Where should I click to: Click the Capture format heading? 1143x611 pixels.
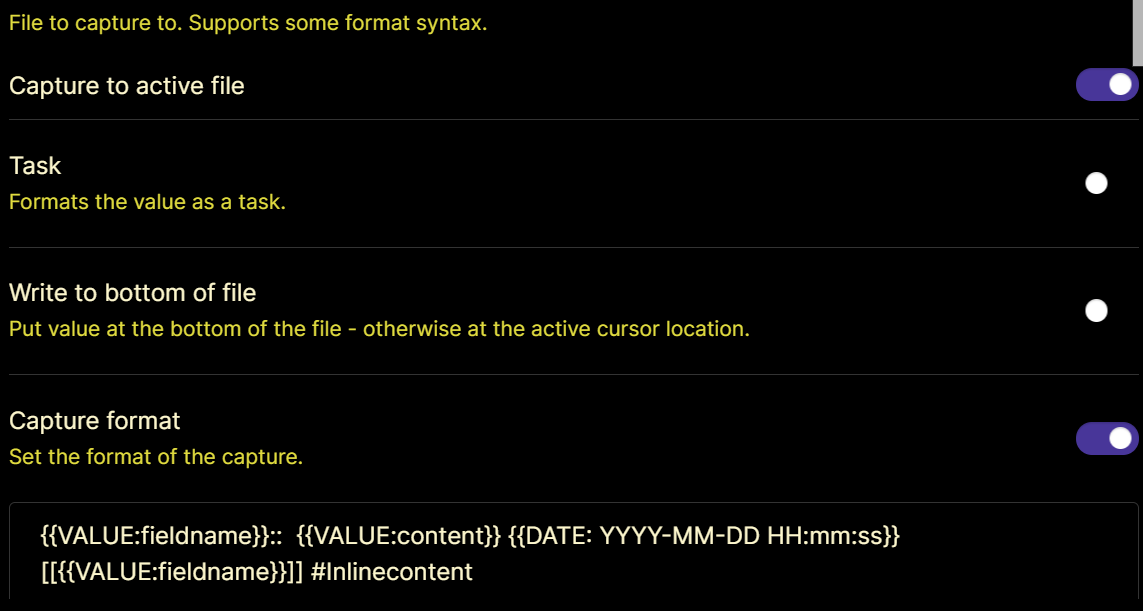pyautogui.click(x=94, y=421)
